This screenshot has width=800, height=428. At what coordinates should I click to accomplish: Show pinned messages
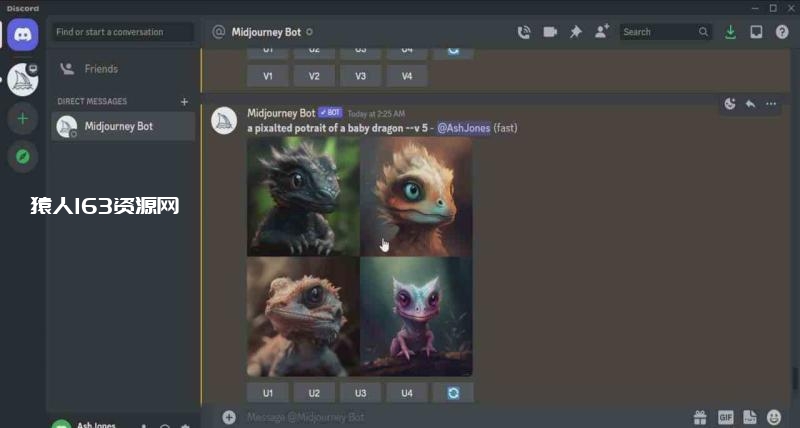[576, 32]
